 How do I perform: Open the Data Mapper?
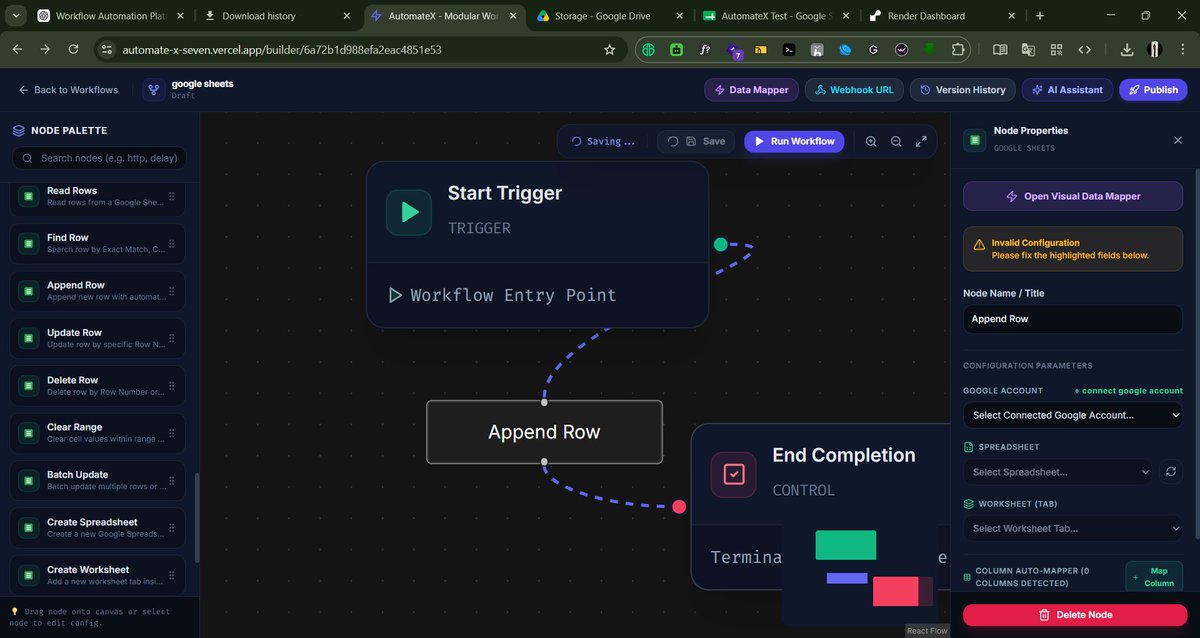pos(752,90)
